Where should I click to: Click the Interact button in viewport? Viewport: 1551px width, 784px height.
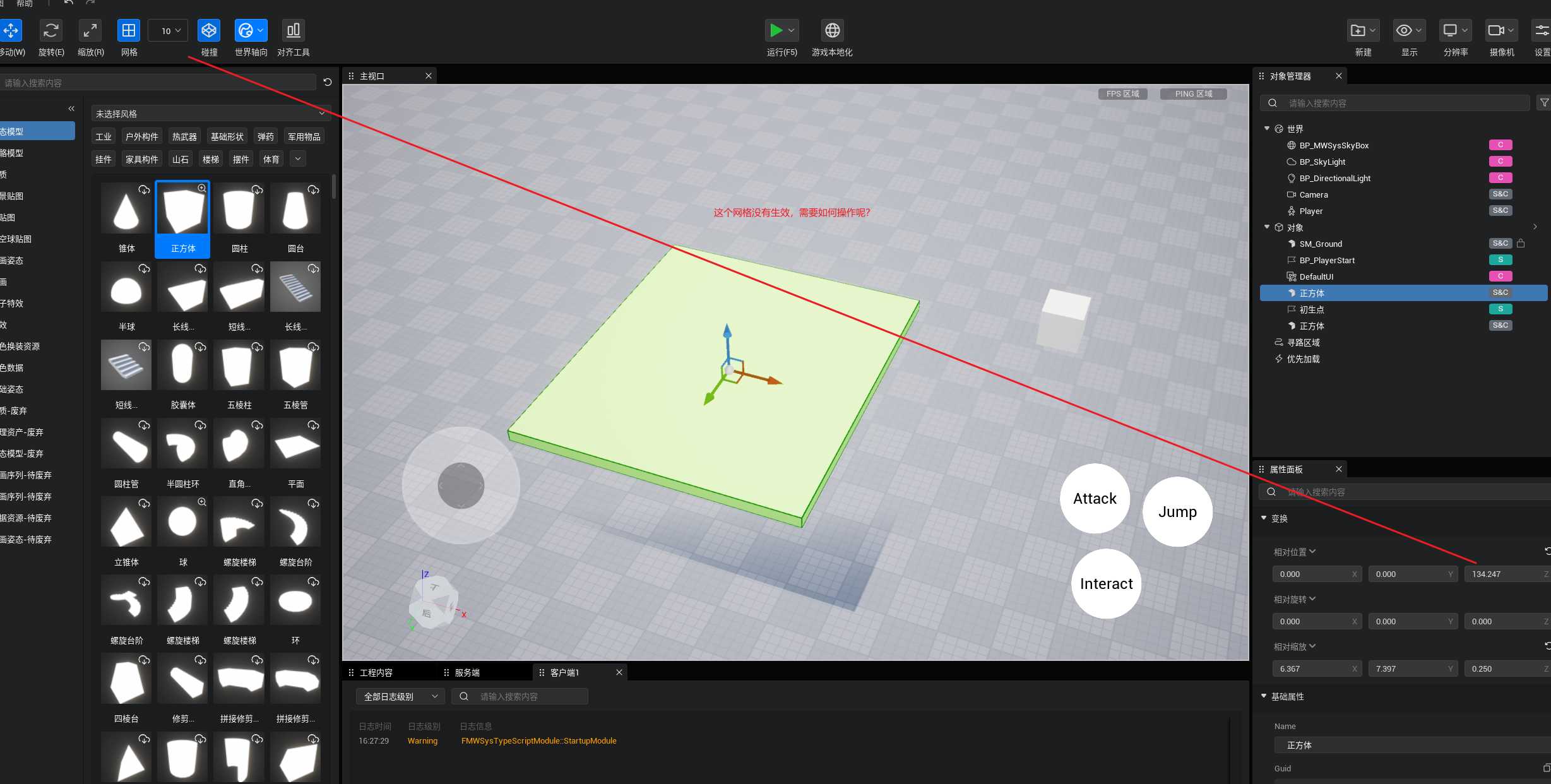[x=1106, y=583]
